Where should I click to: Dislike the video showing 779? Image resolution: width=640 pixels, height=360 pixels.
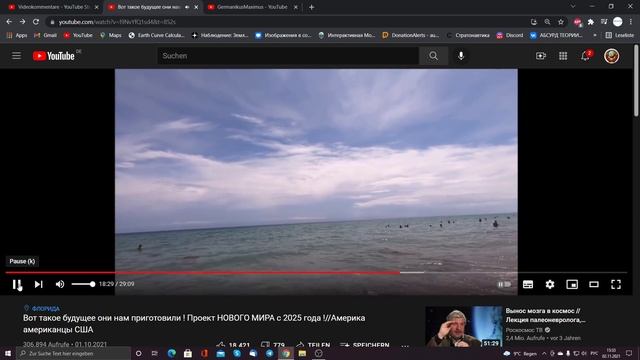[273, 345]
